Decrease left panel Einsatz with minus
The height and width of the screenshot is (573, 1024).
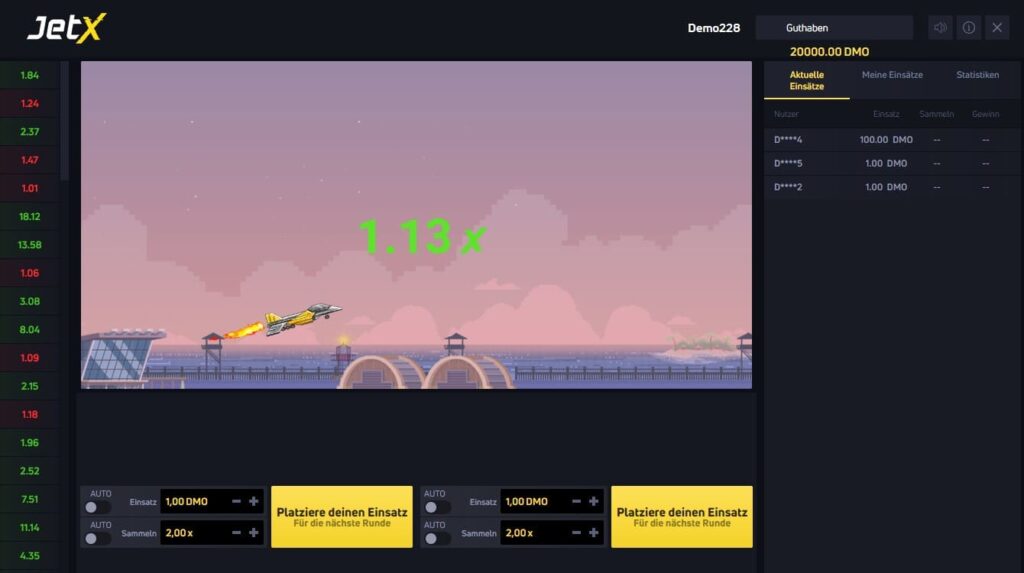236,501
